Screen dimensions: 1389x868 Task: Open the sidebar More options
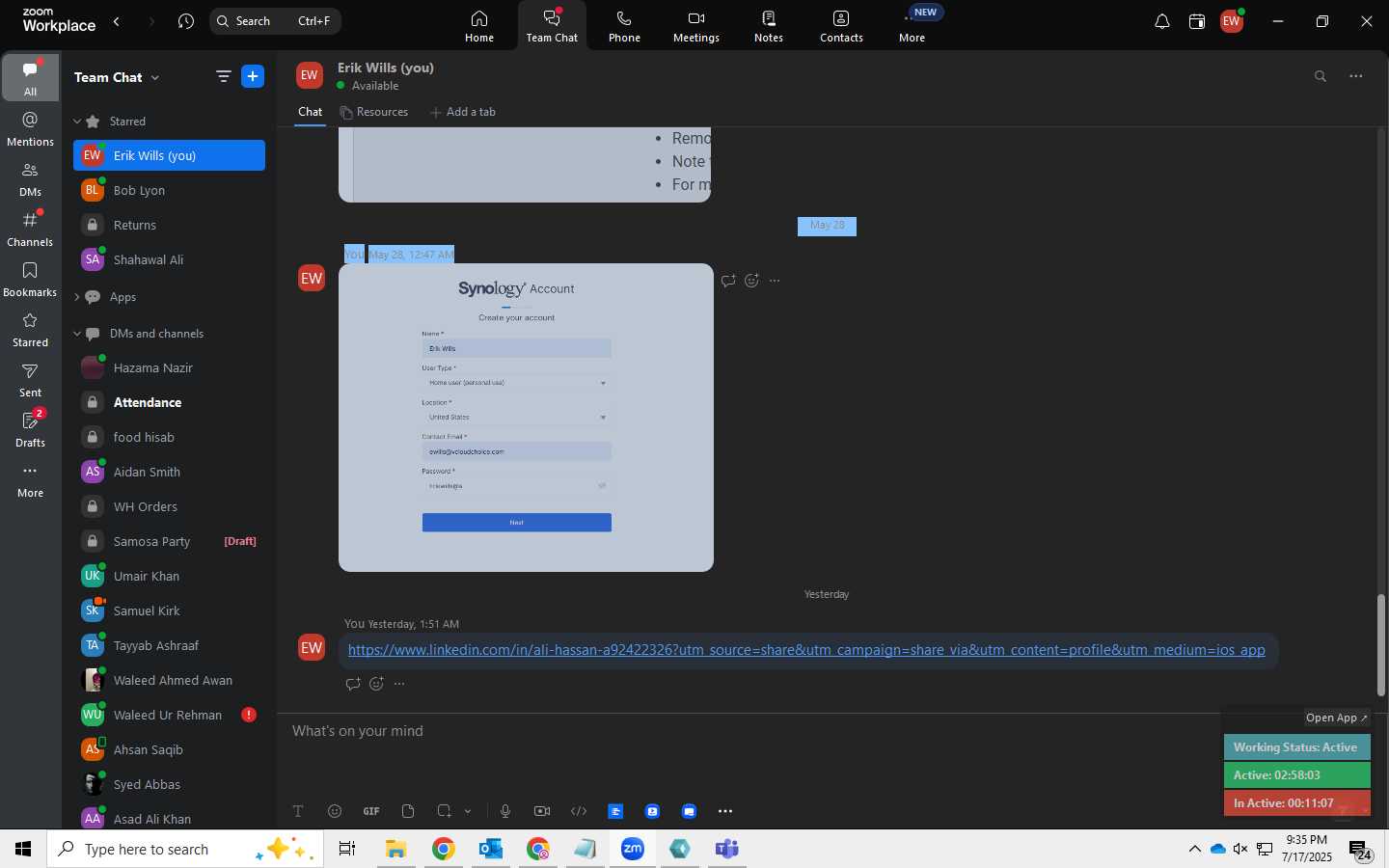click(x=30, y=480)
